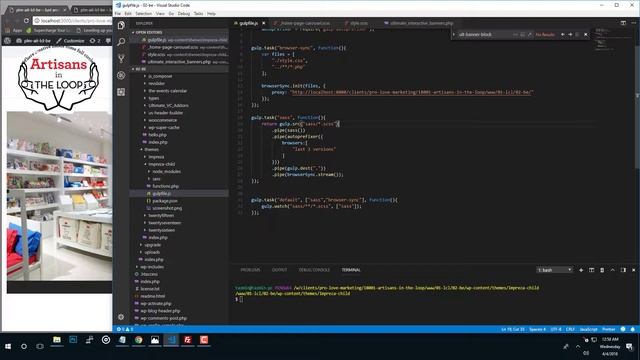The width and height of the screenshot is (640, 360).
Task: Expand replace mode in find widget
Action: click(x=453, y=35)
